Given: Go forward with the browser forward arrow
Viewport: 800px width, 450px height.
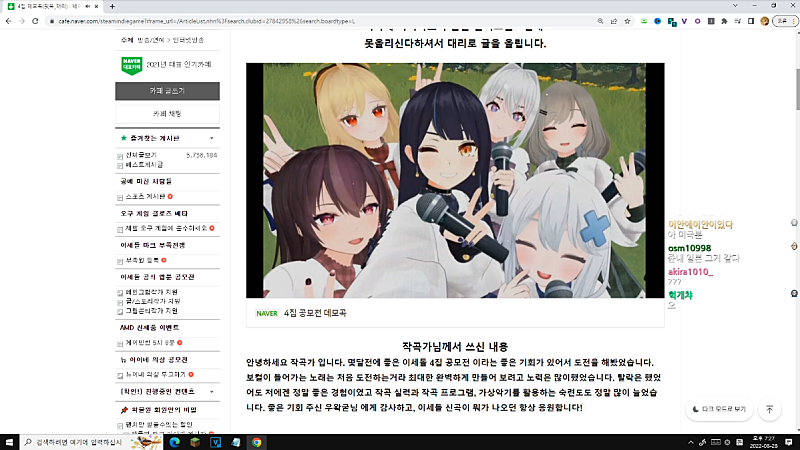Looking at the screenshot, I should point(22,21).
